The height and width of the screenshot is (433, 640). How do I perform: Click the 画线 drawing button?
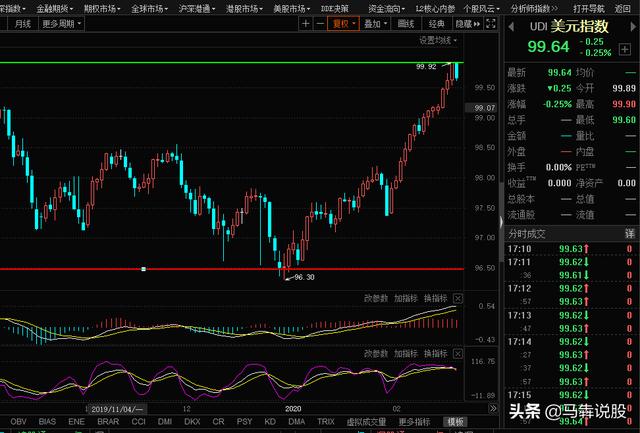[x=405, y=22]
